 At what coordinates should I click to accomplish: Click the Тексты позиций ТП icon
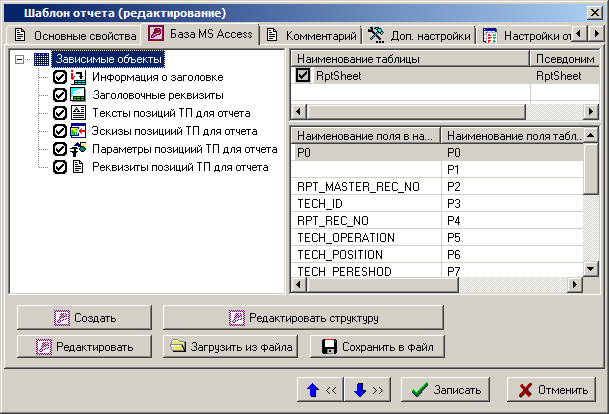tap(78, 113)
